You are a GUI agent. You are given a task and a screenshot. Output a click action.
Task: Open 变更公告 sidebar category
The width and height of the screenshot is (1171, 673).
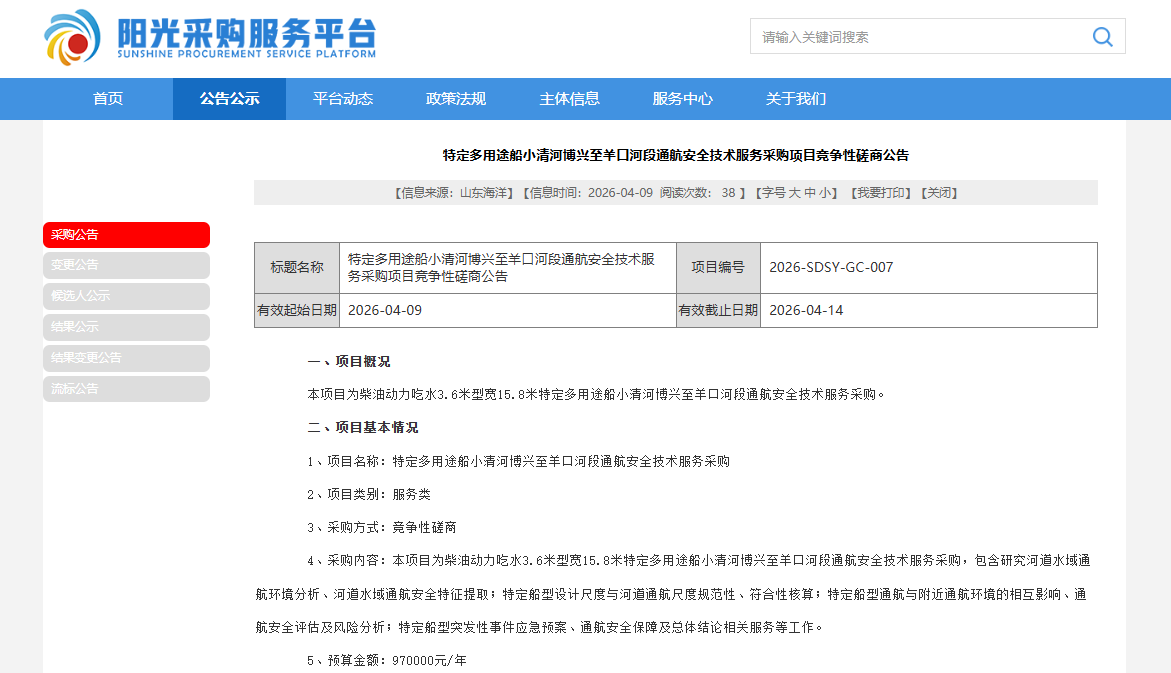(126, 265)
